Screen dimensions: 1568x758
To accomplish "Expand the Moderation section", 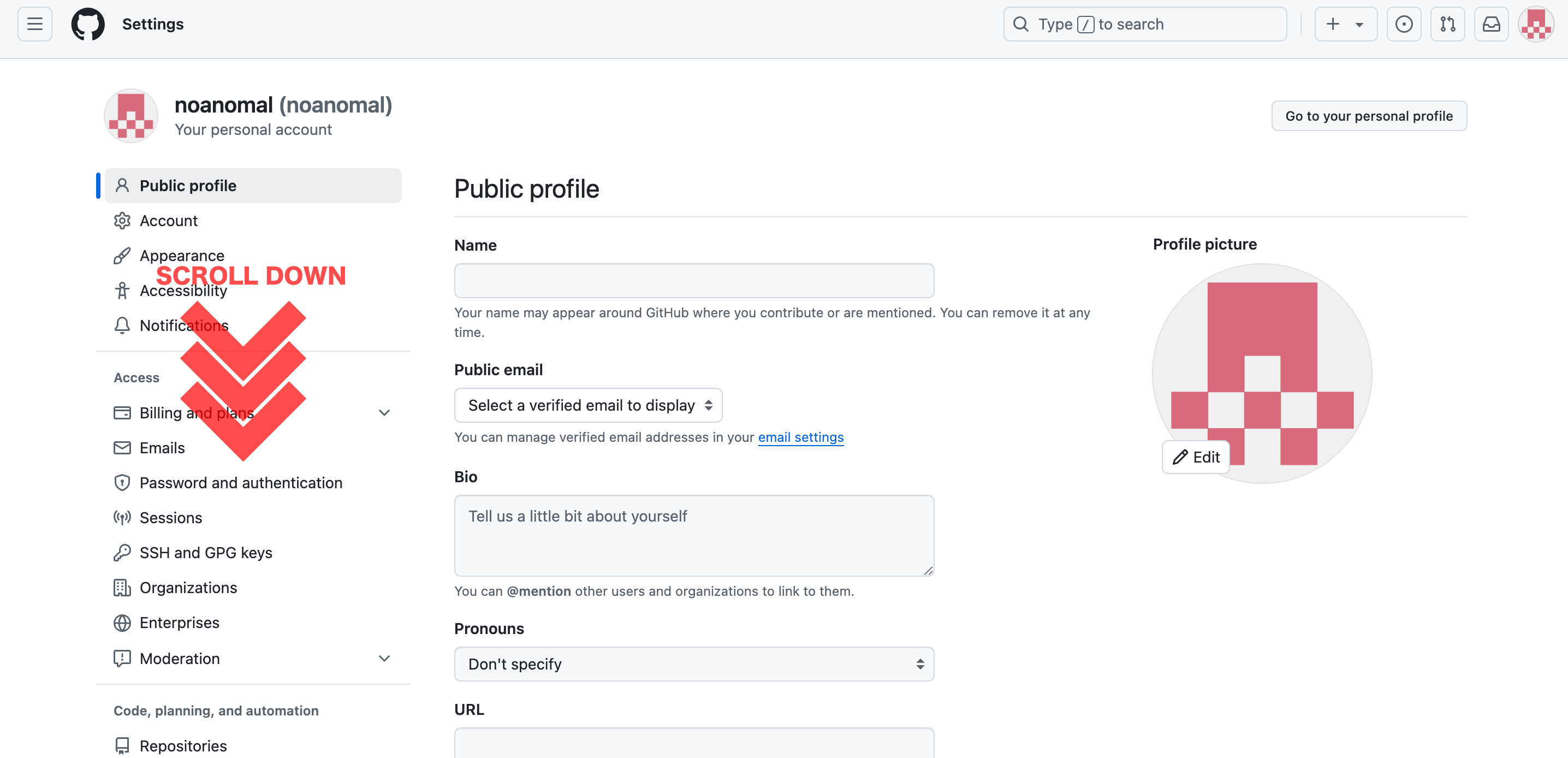I will click(x=384, y=658).
